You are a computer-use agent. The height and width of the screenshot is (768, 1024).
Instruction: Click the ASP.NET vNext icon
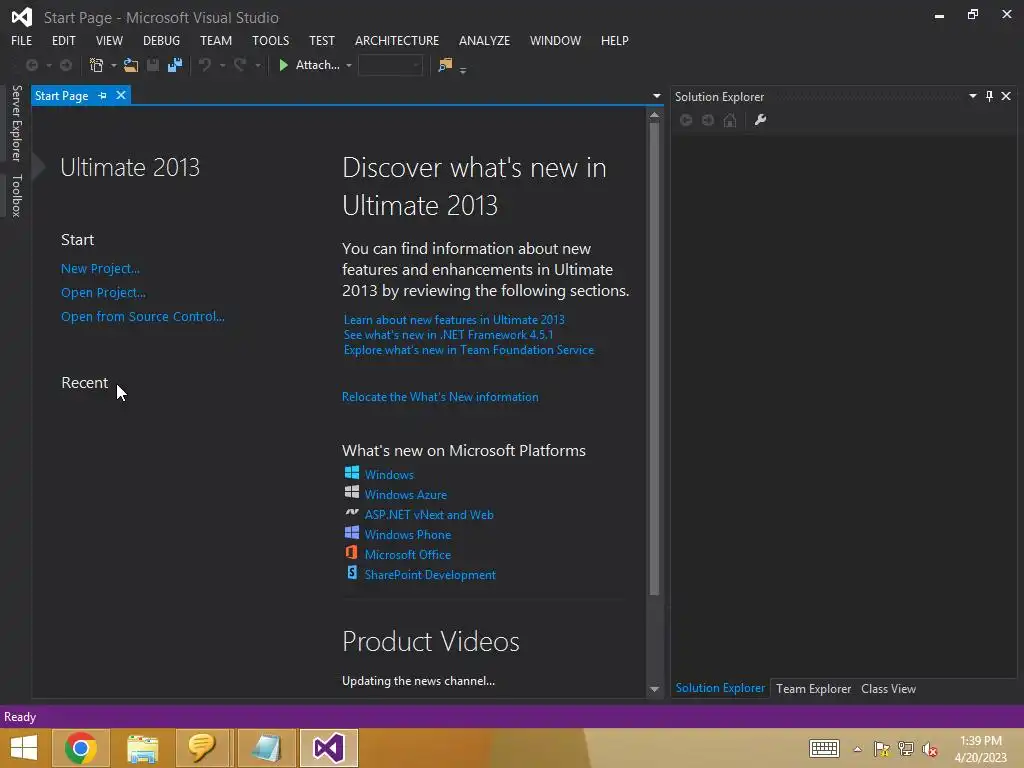351,513
